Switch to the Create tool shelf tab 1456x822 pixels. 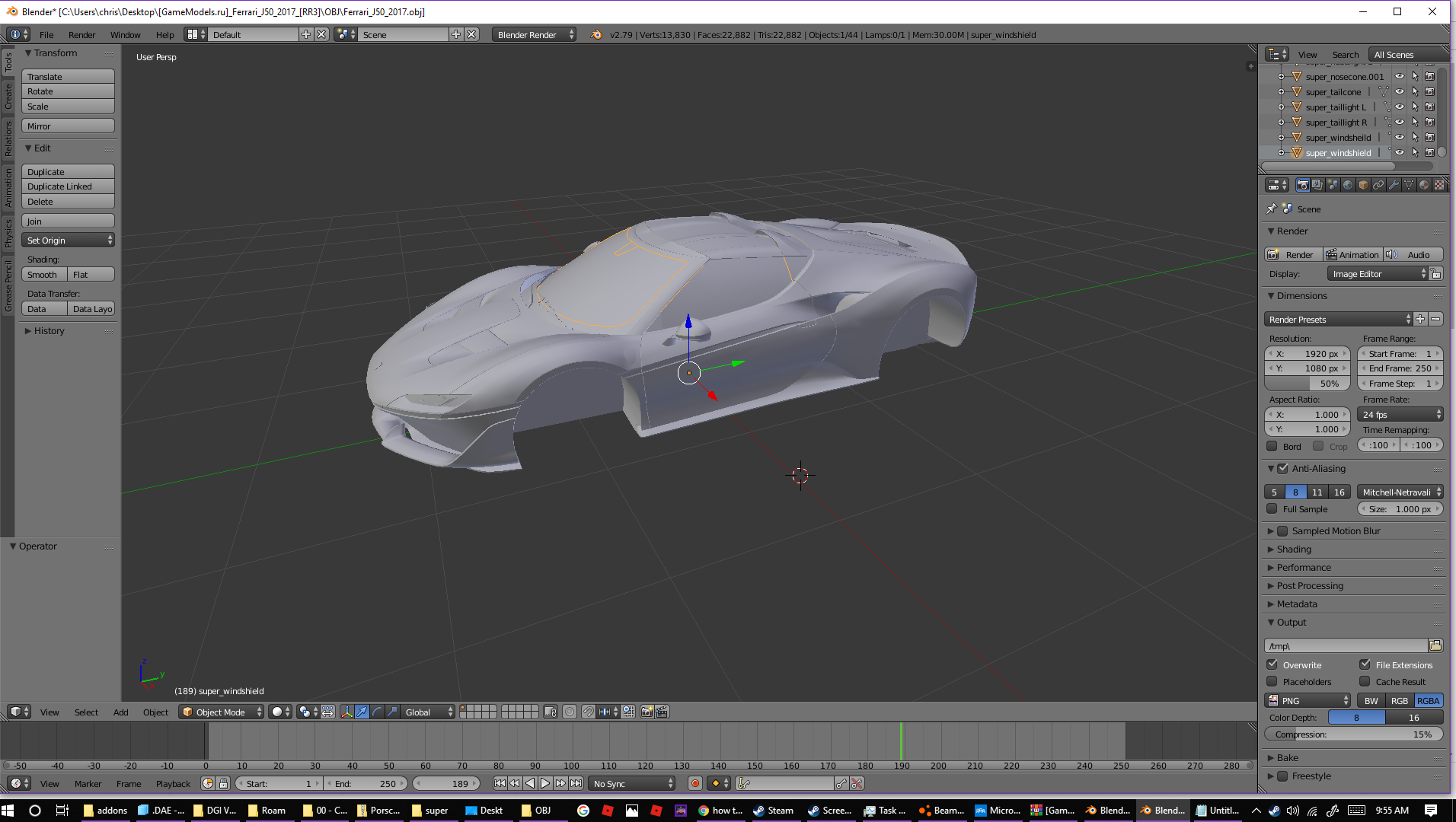(8, 97)
